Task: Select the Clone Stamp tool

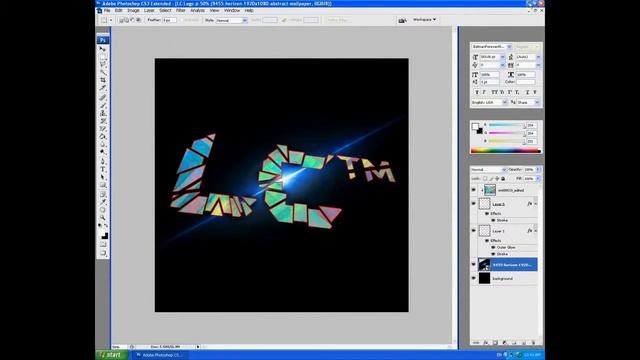Action: coord(103,113)
